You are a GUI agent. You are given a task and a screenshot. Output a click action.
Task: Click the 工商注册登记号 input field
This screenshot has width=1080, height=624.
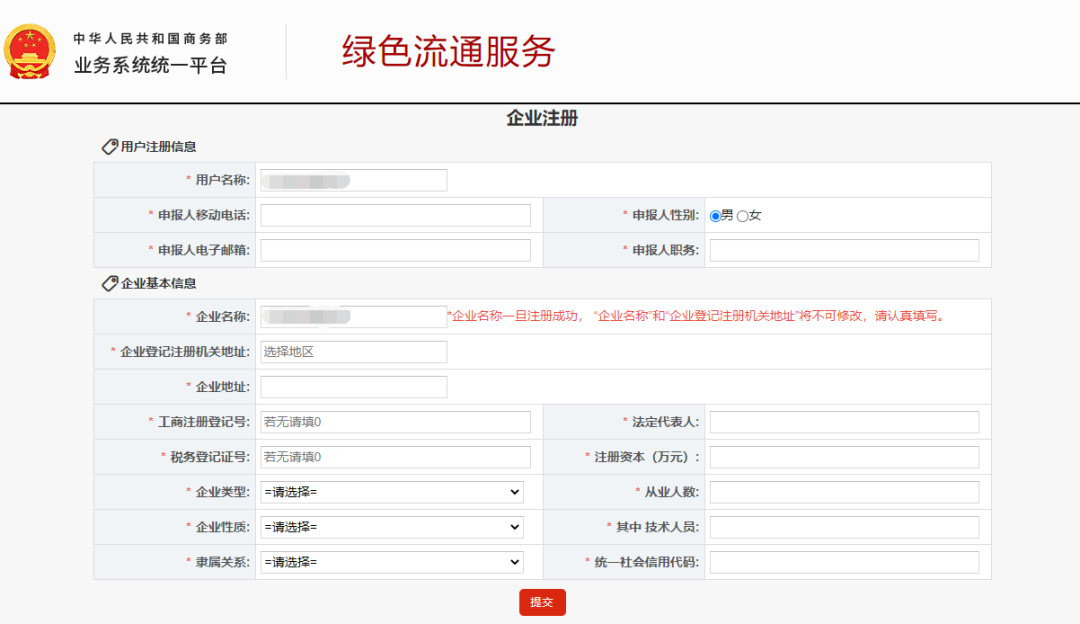pyautogui.click(x=395, y=421)
